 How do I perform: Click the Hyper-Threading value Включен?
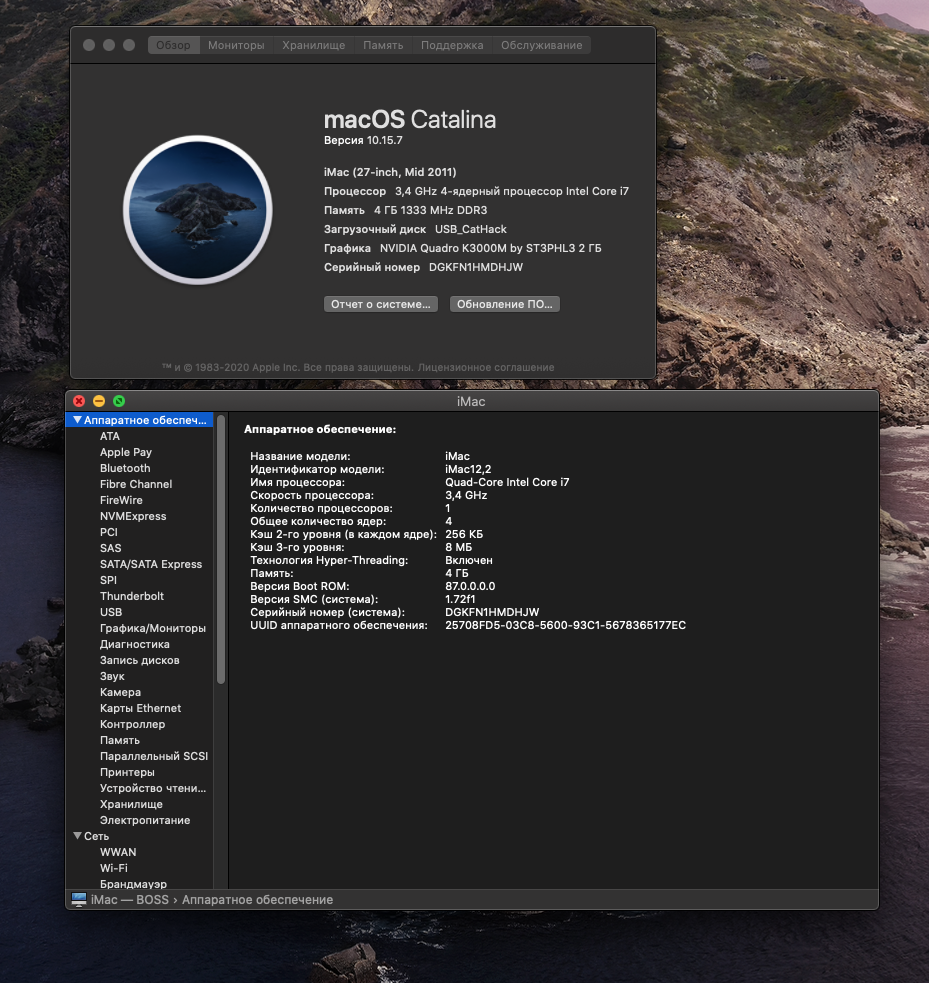coord(469,560)
